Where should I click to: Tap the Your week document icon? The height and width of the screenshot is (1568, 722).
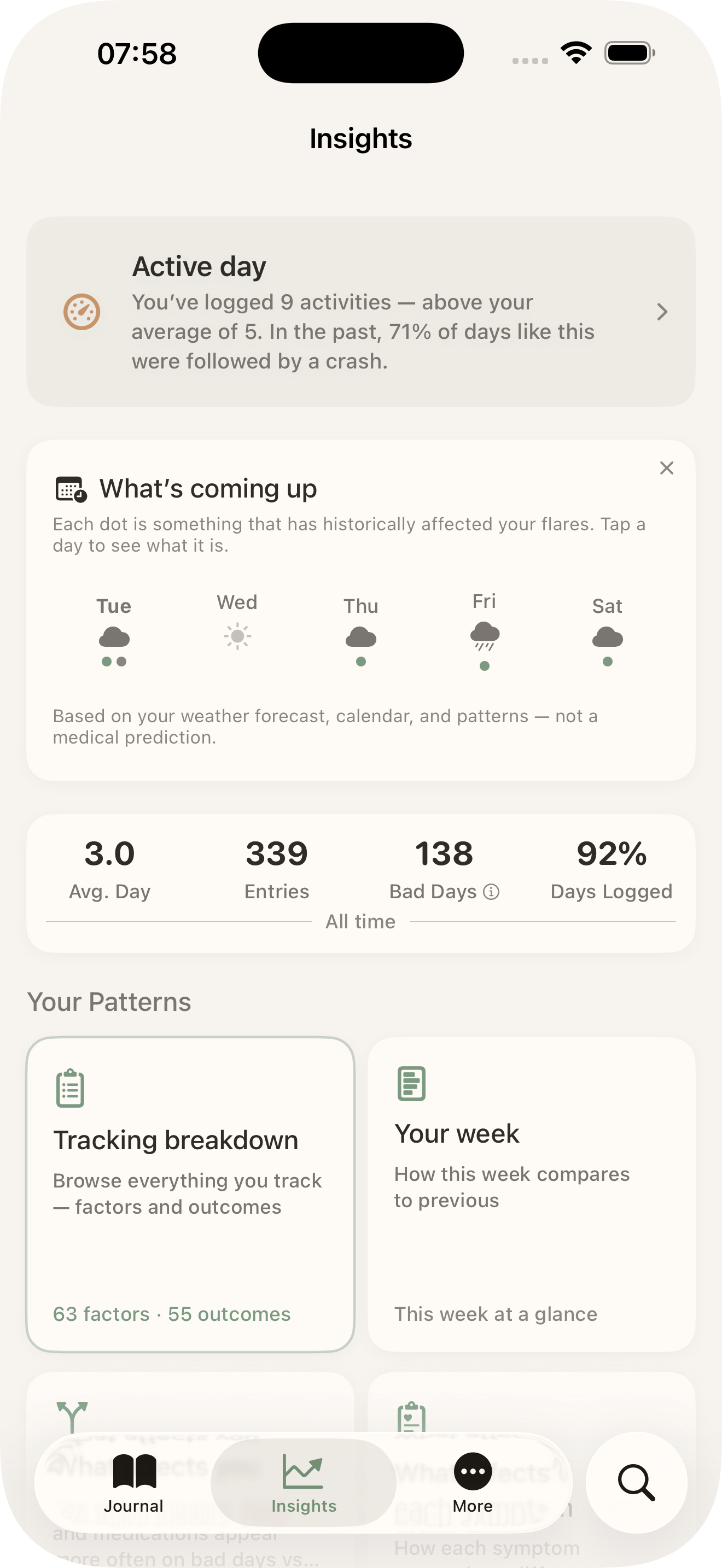[411, 1084]
